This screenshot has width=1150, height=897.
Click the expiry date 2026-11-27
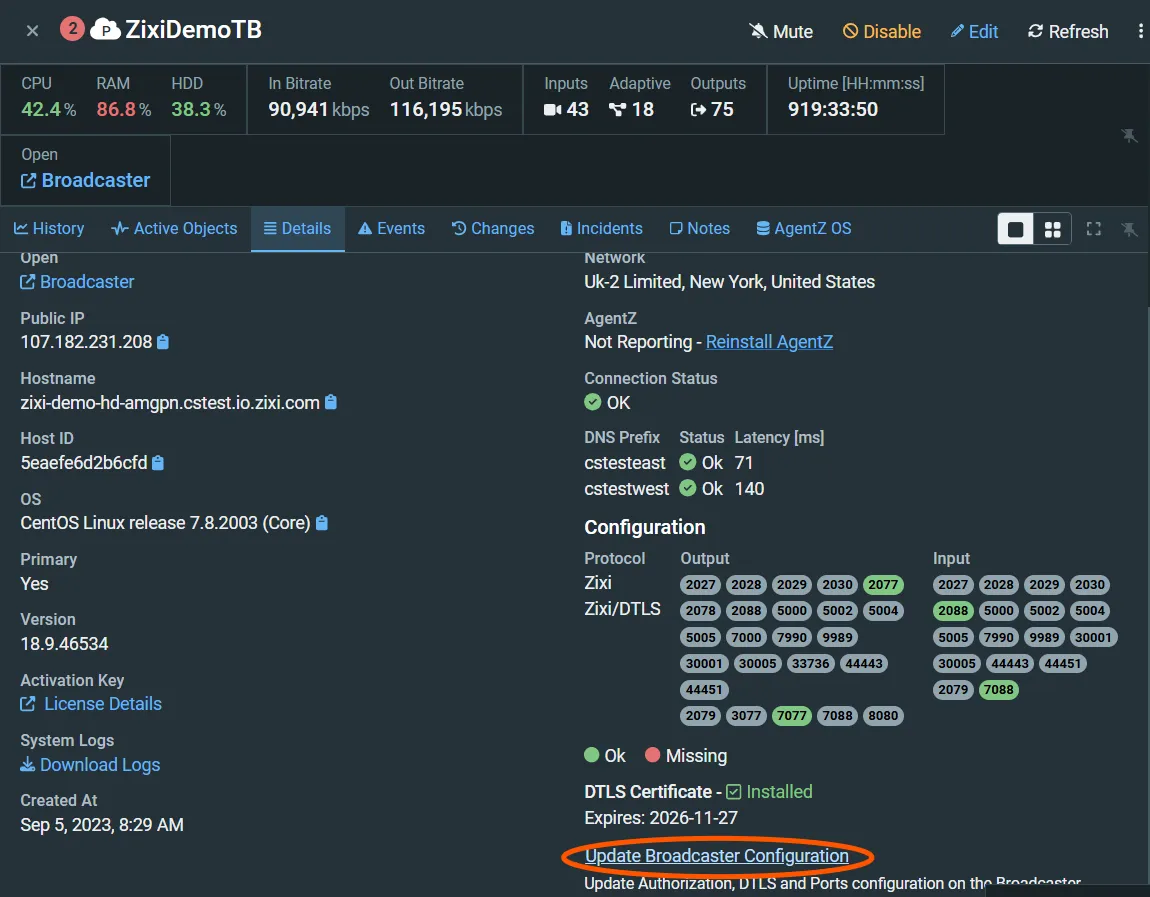point(693,818)
